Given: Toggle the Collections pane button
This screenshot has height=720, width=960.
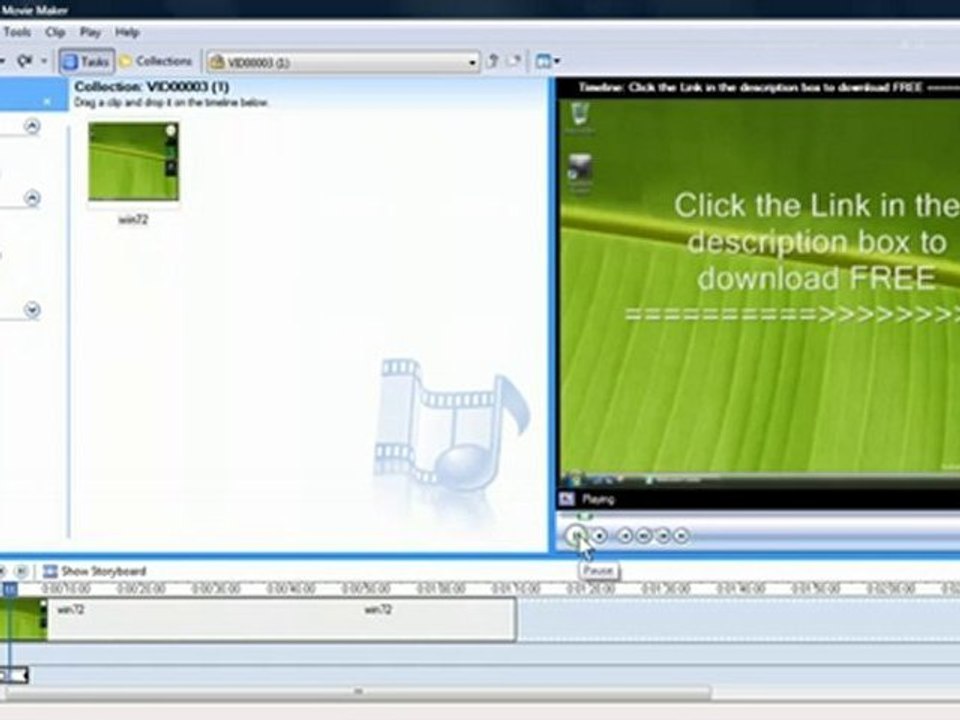Looking at the screenshot, I should [156, 61].
